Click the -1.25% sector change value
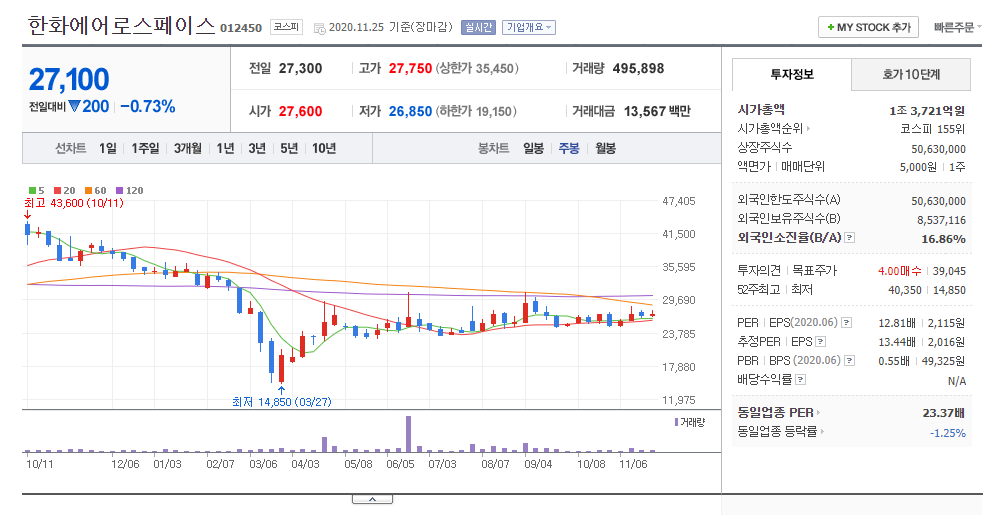 click(x=947, y=433)
